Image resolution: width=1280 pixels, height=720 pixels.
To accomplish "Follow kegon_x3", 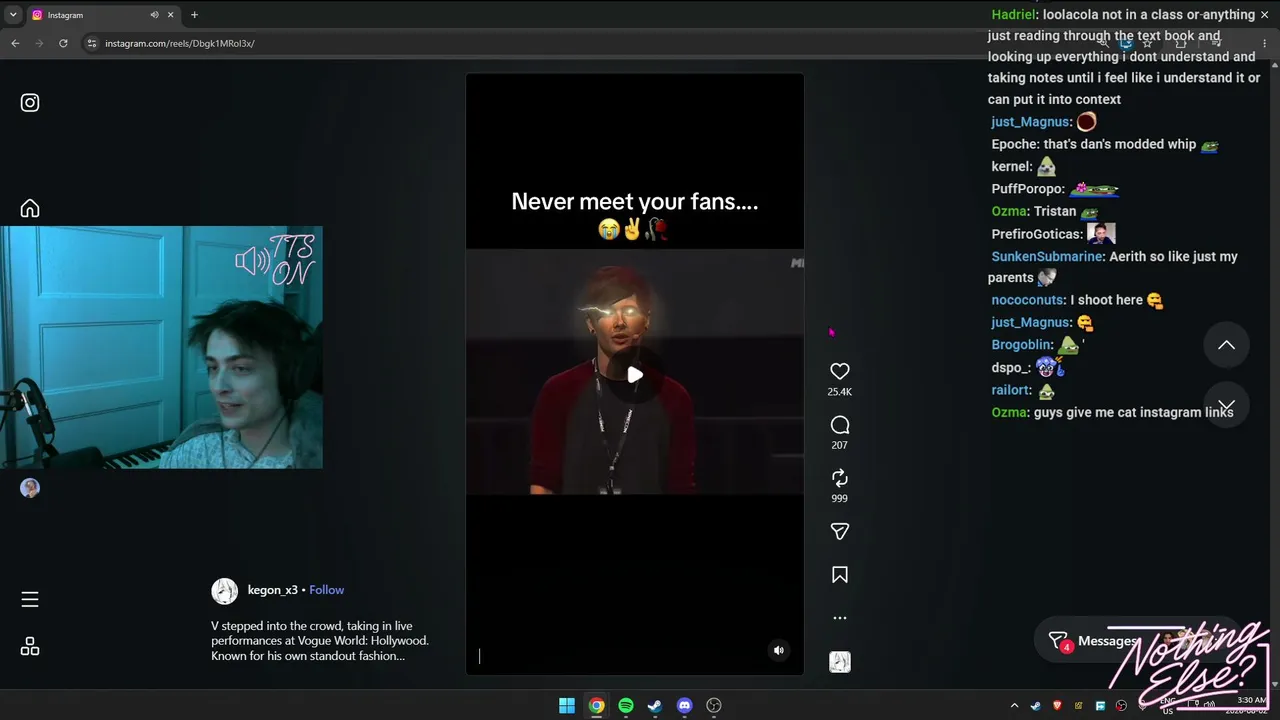I will [326, 590].
